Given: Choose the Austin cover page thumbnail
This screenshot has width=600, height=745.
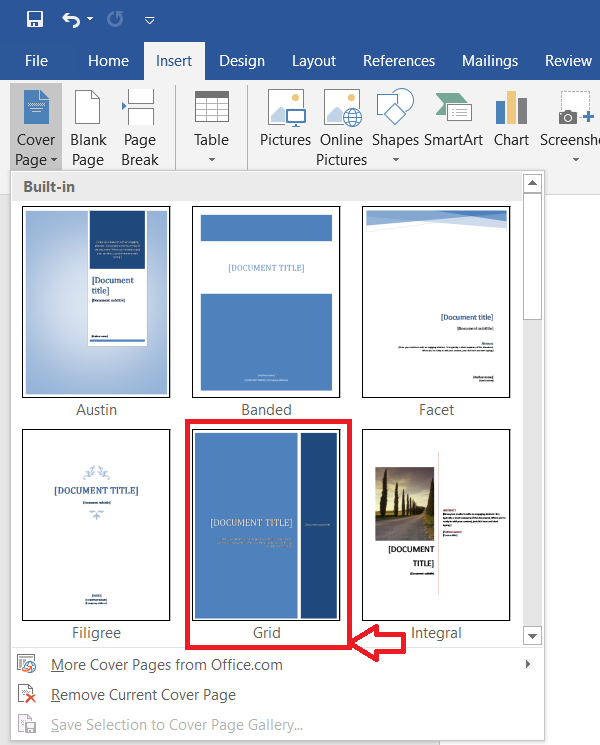Looking at the screenshot, I should 96,302.
